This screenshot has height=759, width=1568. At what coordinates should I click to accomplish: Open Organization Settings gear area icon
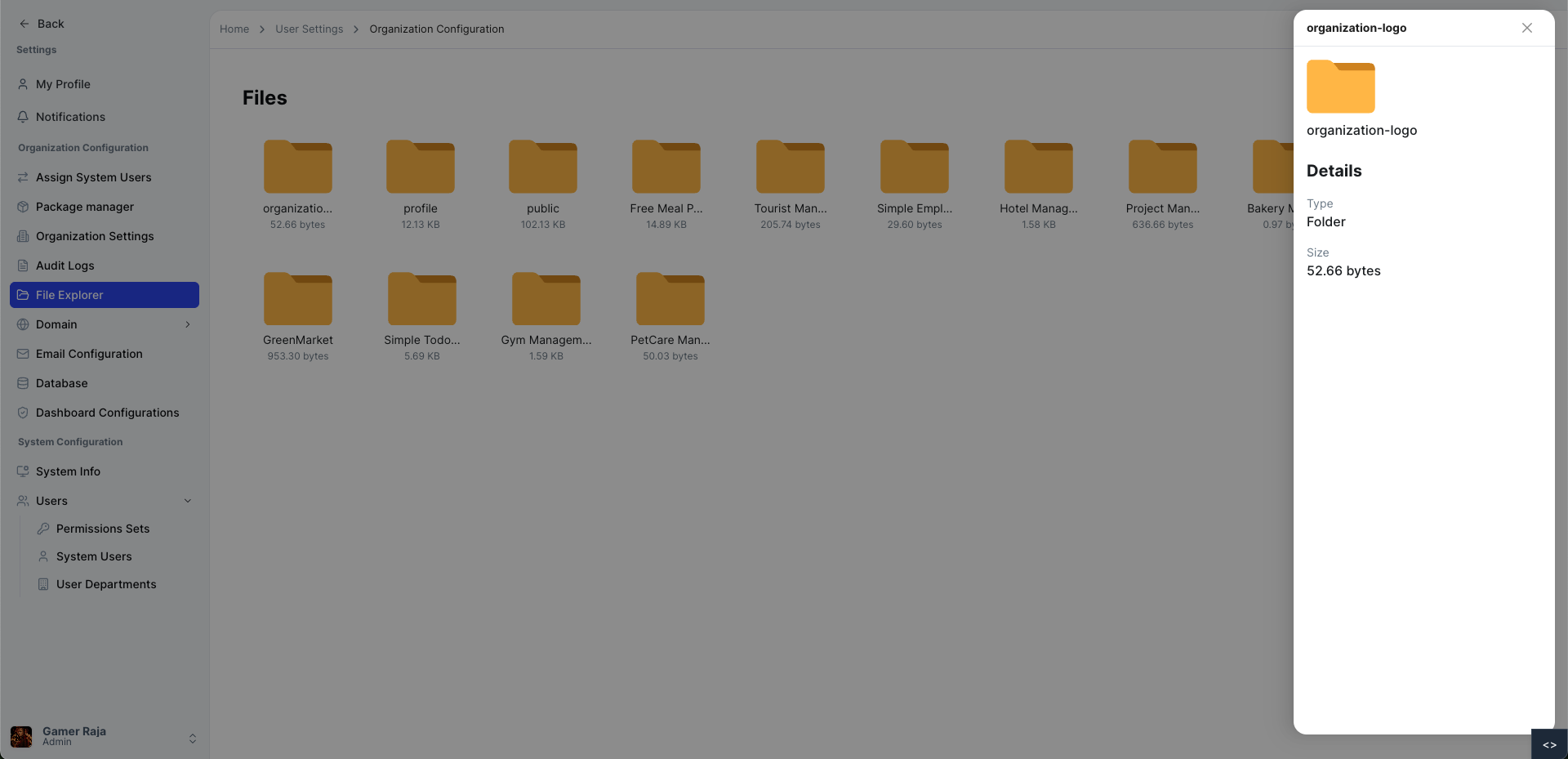click(22, 236)
